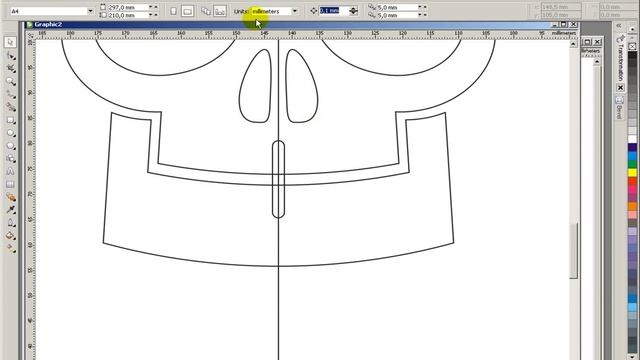
Task: Select the Fill bucket tool
Action: (11, 236)
